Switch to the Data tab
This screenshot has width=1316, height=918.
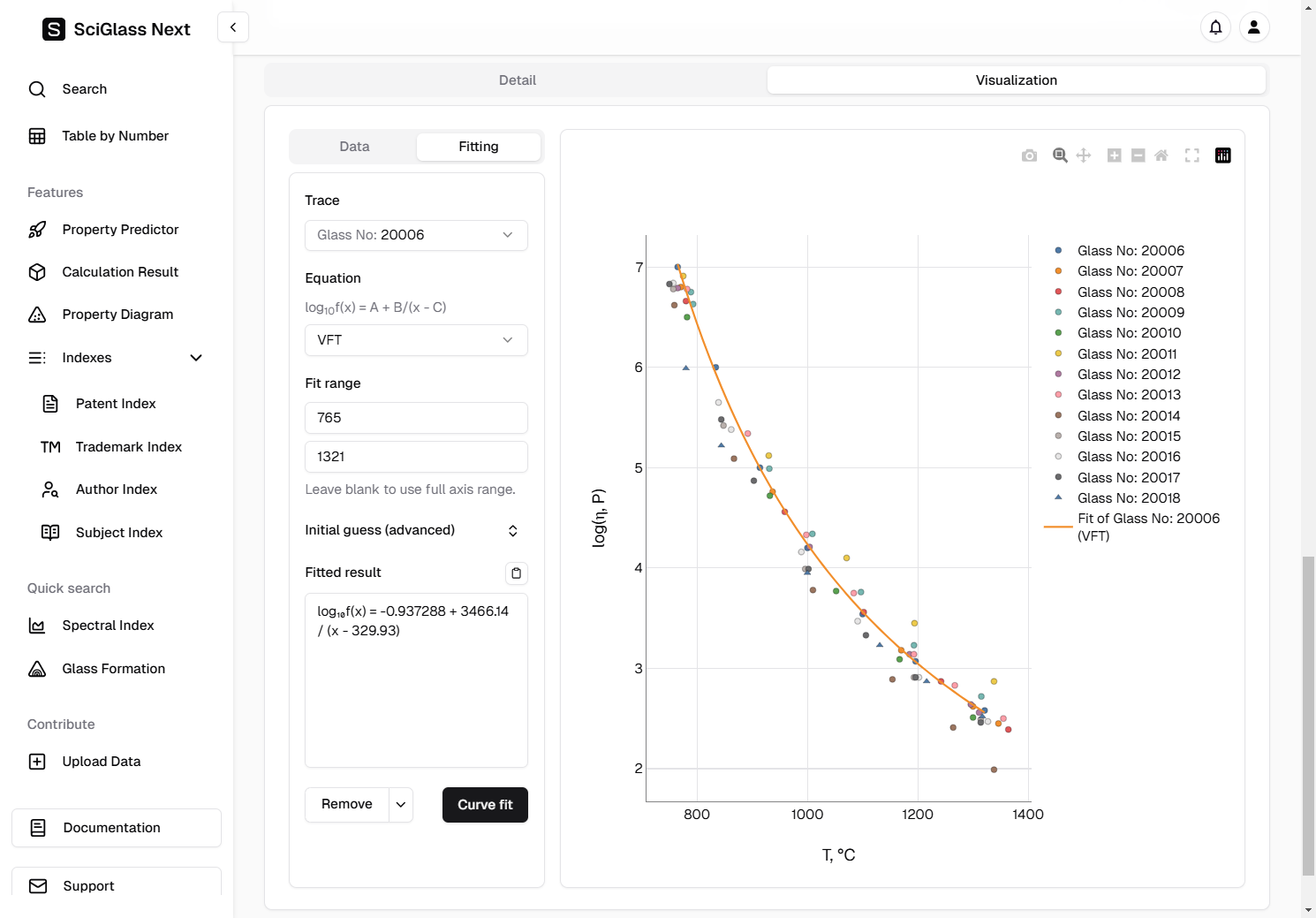click(x=354, y=147)
